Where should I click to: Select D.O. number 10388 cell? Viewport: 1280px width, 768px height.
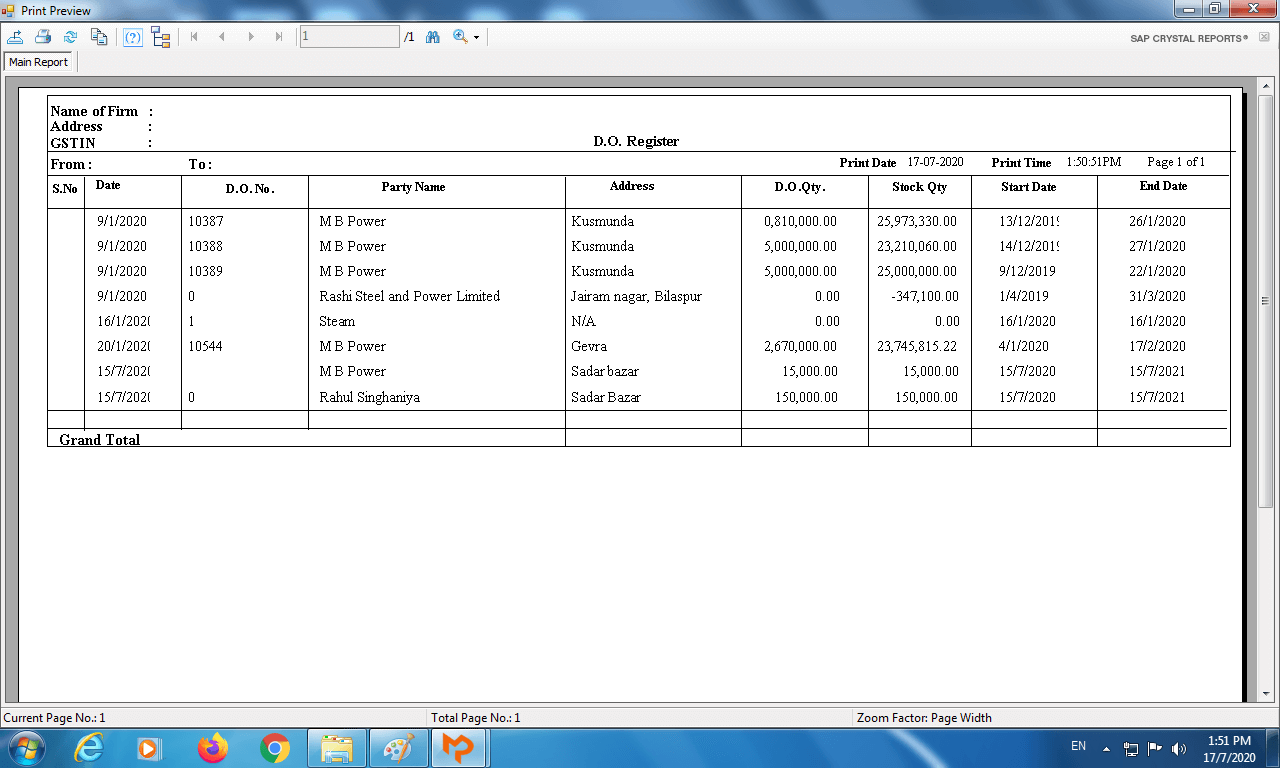(x=206, y=246)
